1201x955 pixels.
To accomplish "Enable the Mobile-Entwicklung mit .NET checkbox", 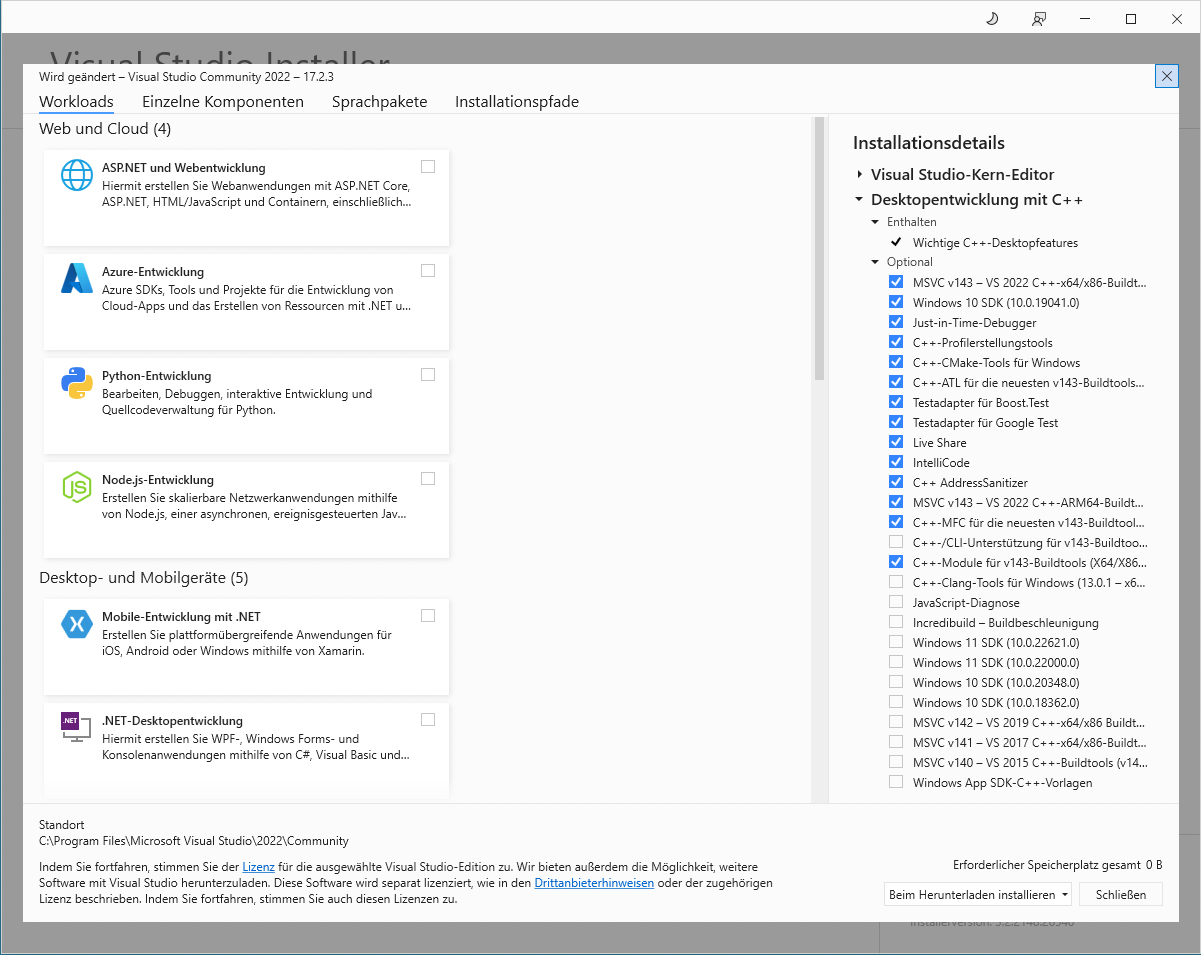I will point(428,615).
